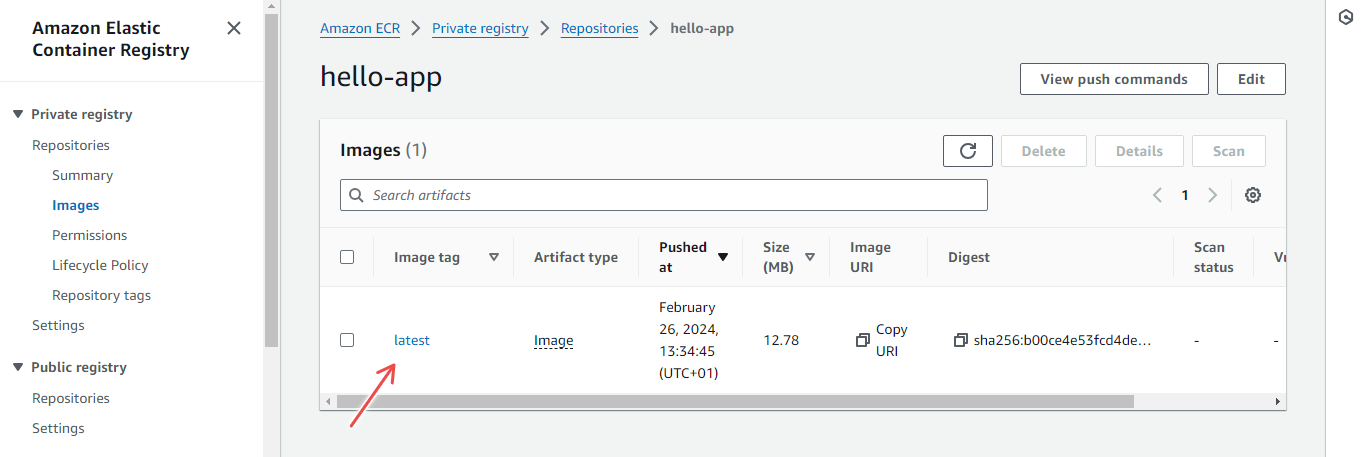The image size is (1366, 457).
Task: Sort by Size (MB) column arrow
Action: [810, 257]
